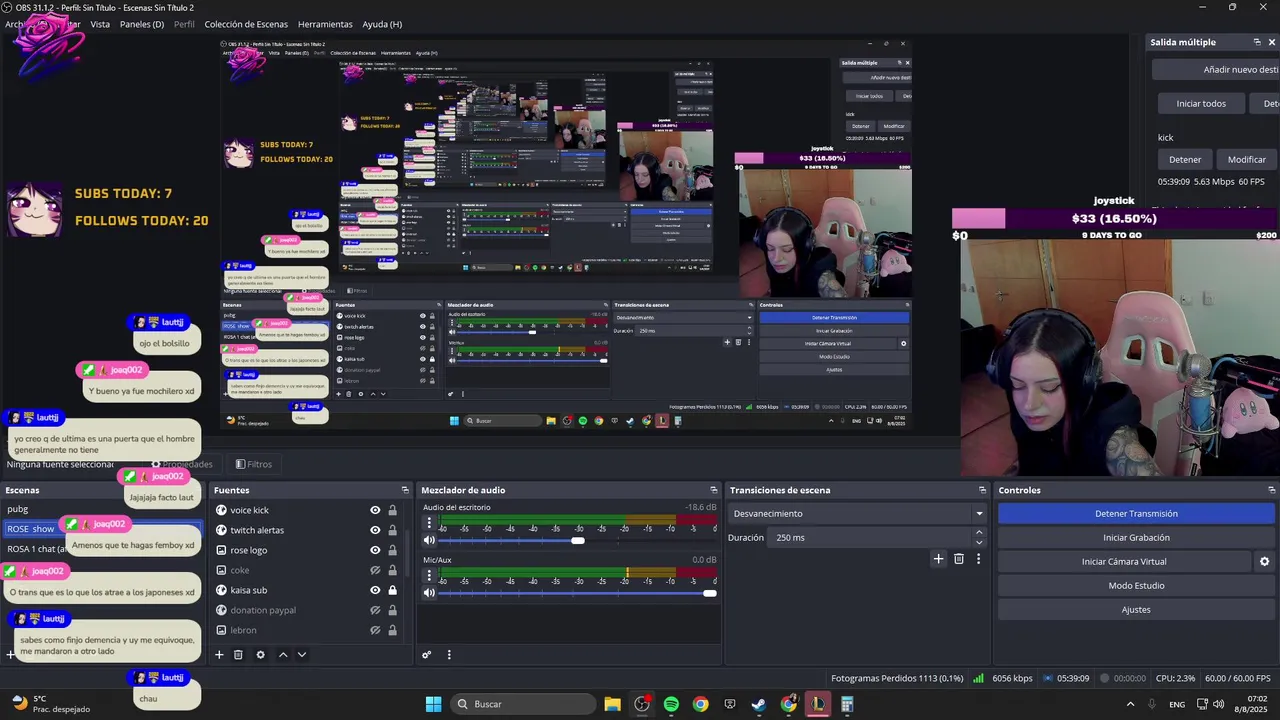
Task: Click Modificar for the kick output
Action: coord(1246,159)
